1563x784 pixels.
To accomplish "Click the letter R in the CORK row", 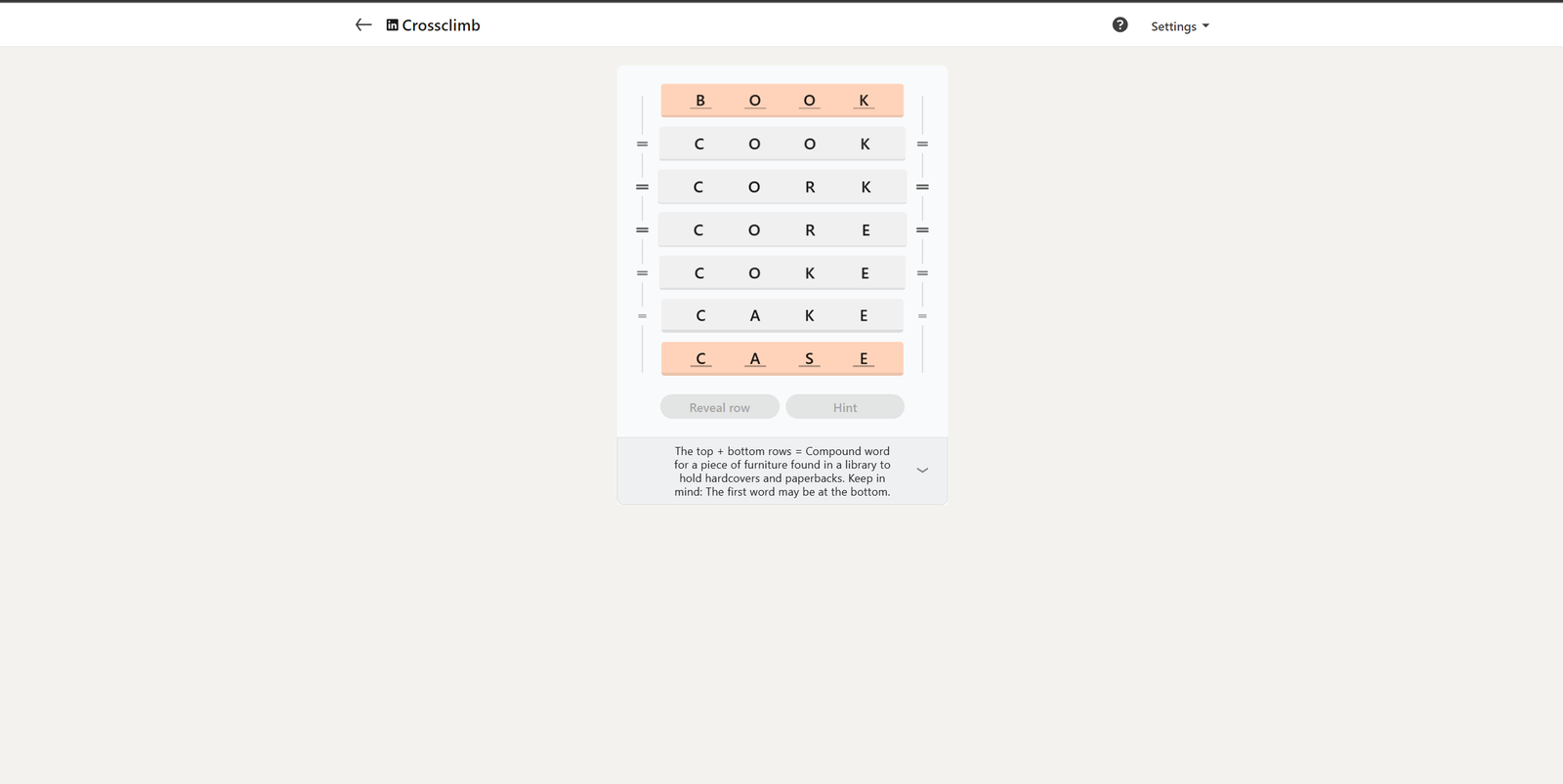I will tap(810, 187).
